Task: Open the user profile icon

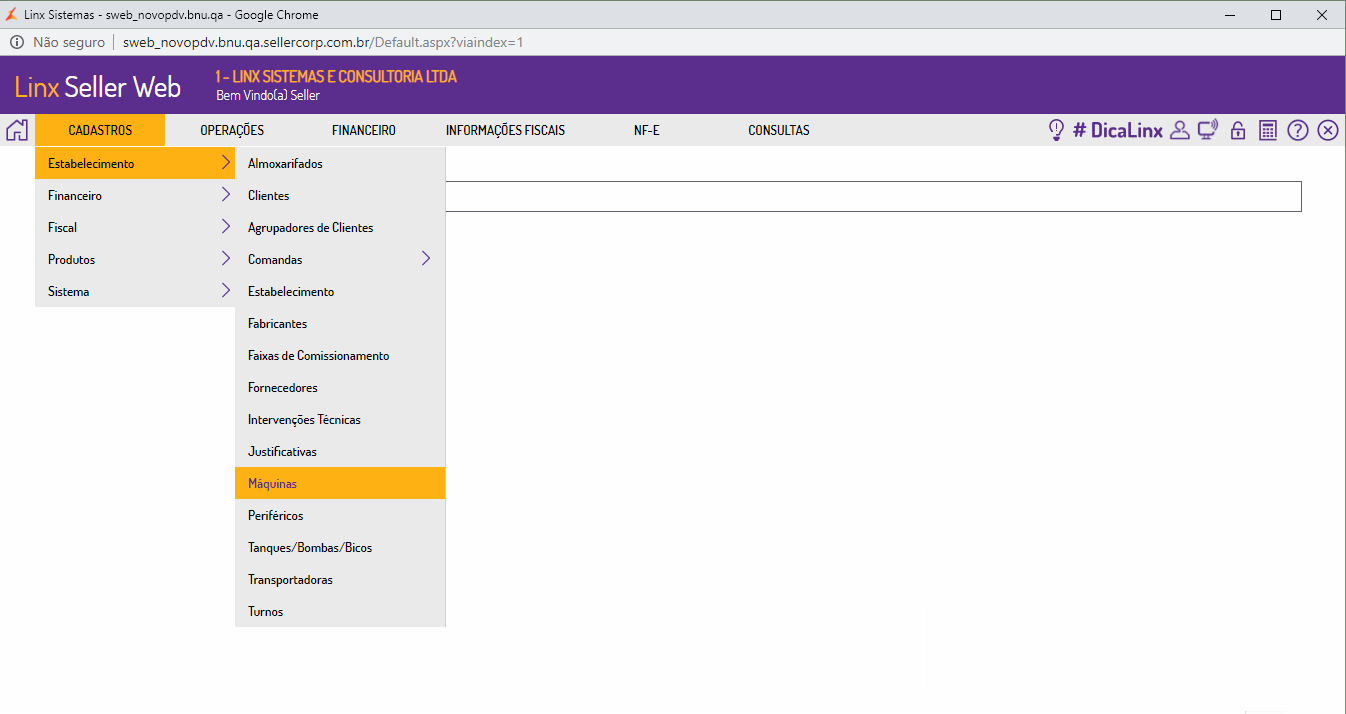Action: click(1179, 130)
